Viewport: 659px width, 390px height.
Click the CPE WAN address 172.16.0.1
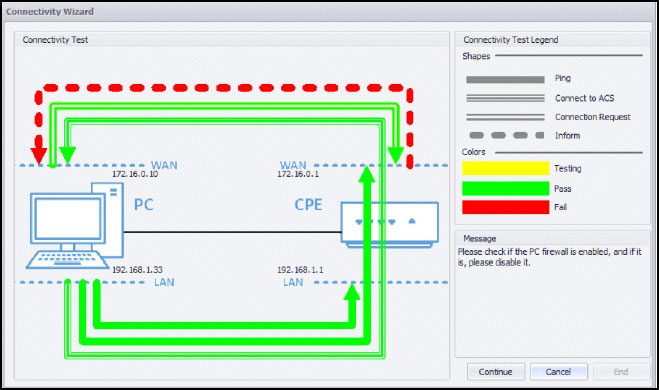(298, 174)
